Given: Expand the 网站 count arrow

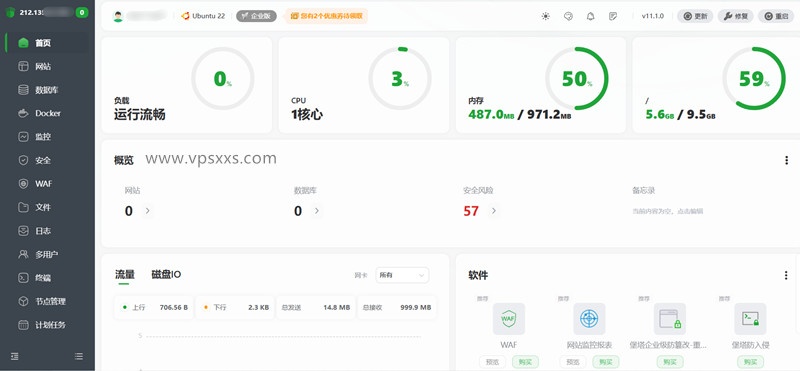Looking at the screenshot, I should 147,210.
